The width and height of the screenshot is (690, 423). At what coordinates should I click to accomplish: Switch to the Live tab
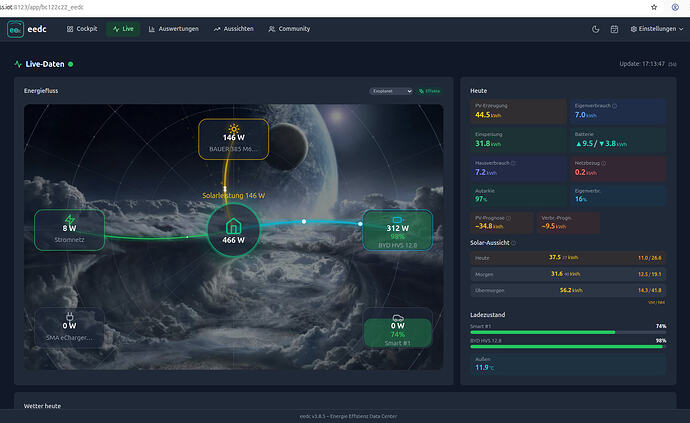123,29
